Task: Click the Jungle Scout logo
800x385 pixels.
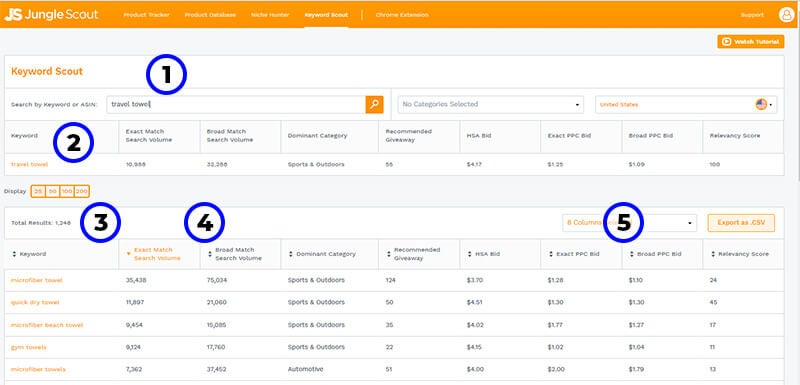Action: point(52,14)
